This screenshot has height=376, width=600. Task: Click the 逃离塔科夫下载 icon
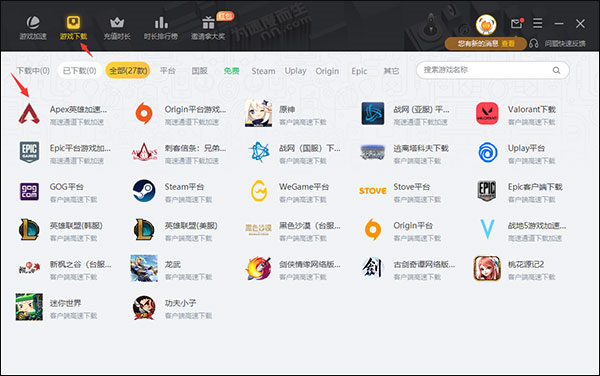[x=373, y=152]
